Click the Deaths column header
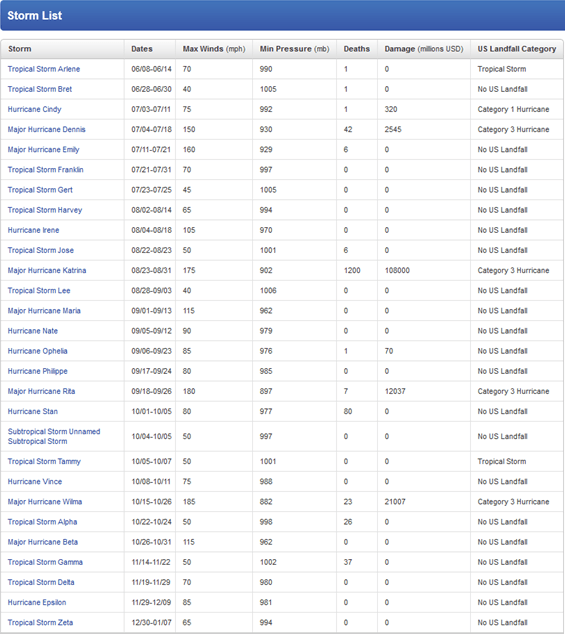This screenshot has width=565, height=634. point(357,49)
